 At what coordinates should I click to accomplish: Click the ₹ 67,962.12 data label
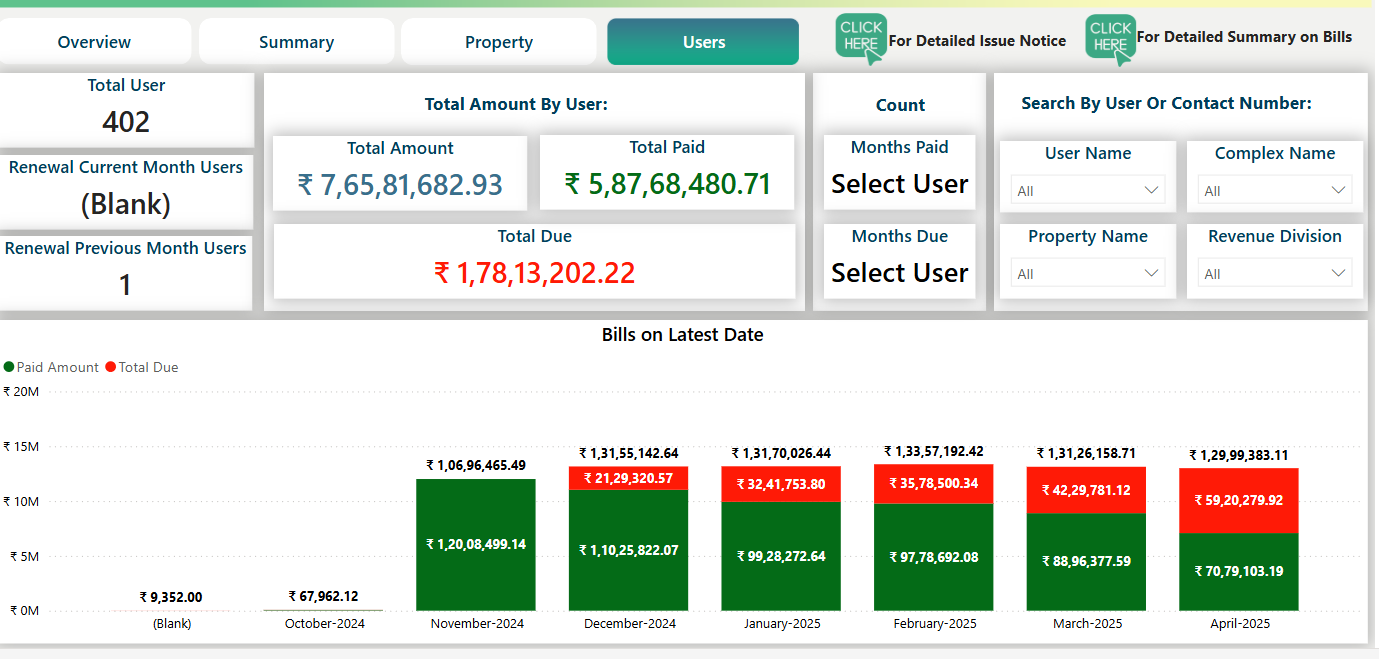pos(324,596)
